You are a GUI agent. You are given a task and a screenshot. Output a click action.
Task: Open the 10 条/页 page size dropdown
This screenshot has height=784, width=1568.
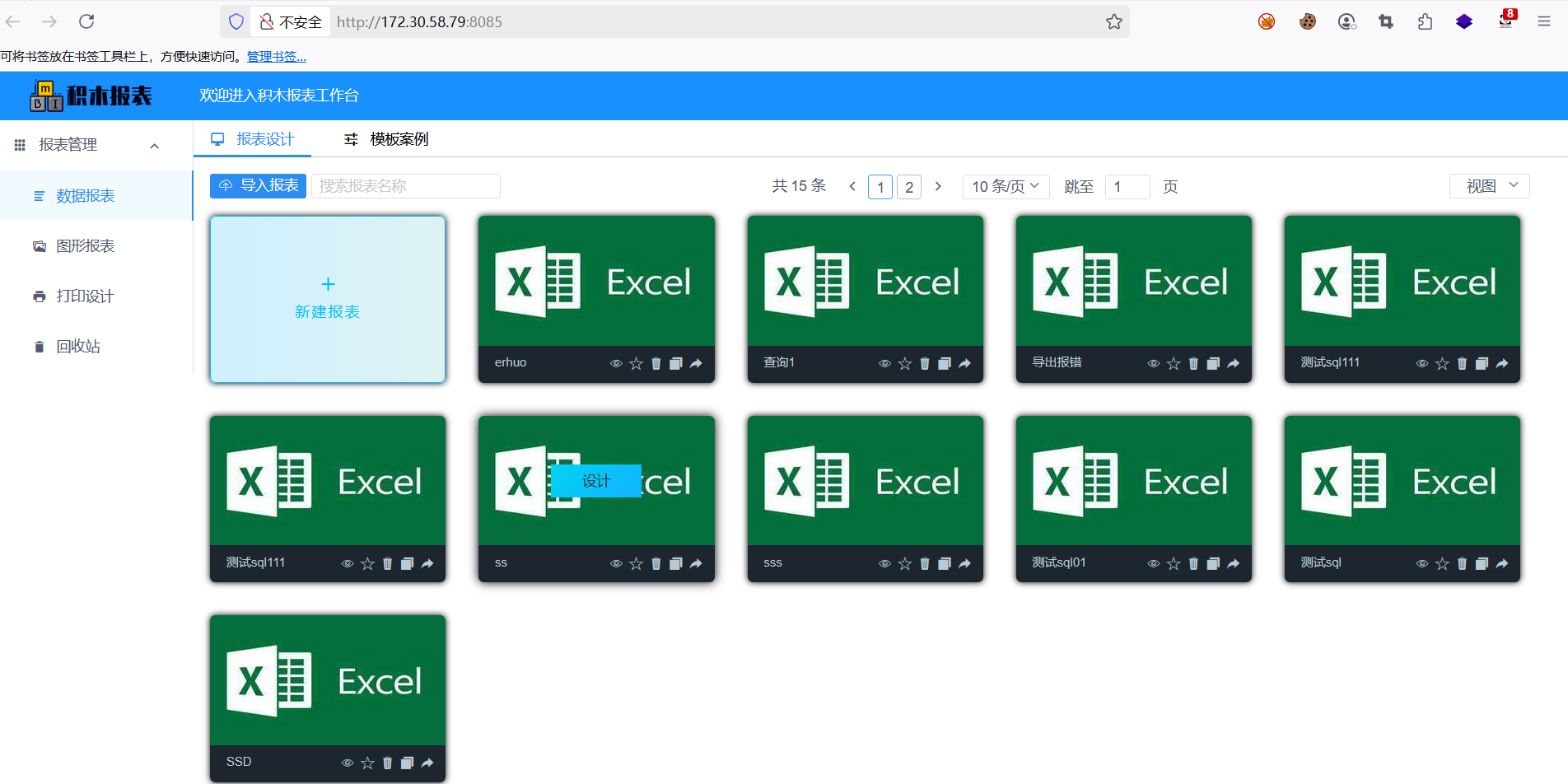pos(1006,186)
